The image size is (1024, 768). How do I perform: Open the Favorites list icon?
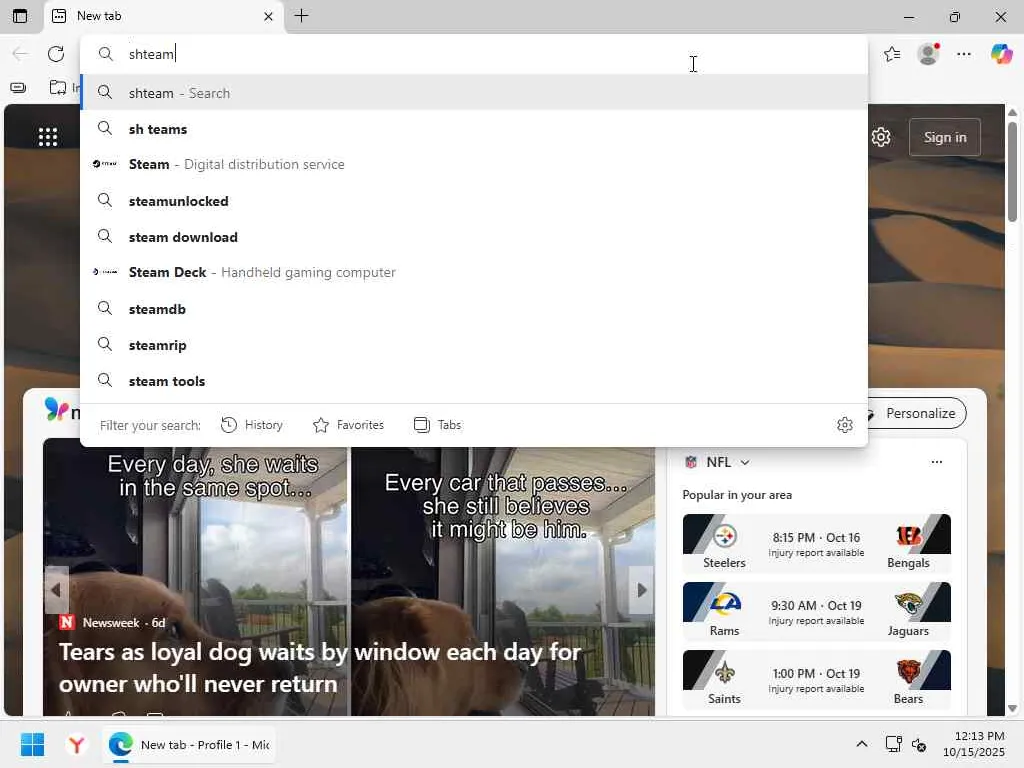(x=892, y=54)
